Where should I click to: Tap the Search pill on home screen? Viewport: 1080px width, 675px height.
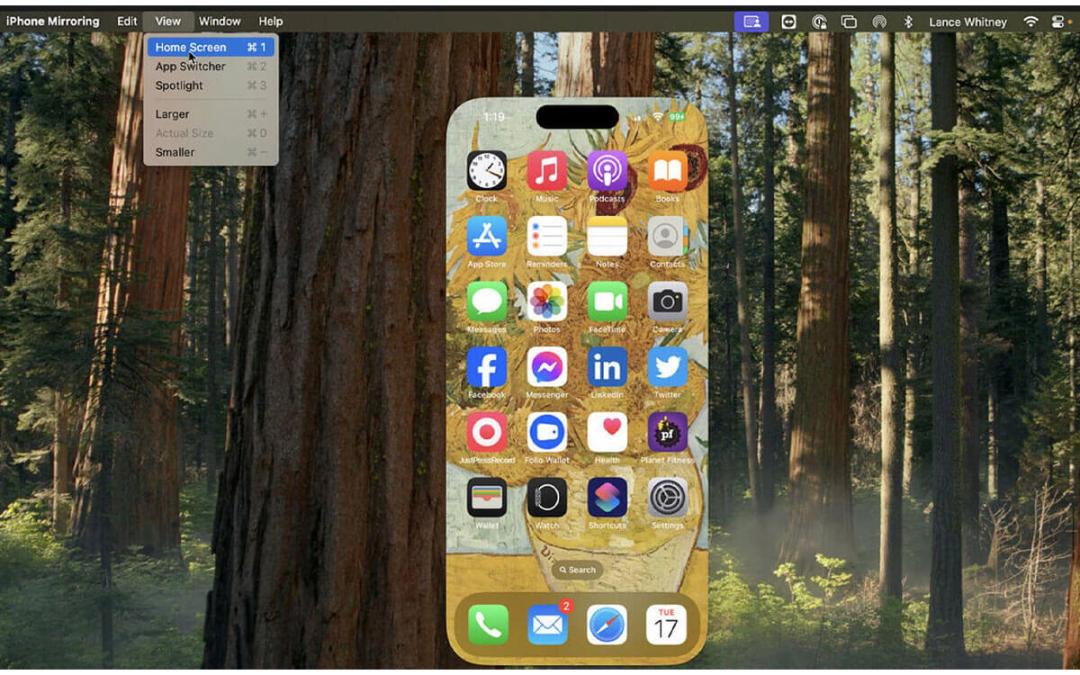(577, 570)
